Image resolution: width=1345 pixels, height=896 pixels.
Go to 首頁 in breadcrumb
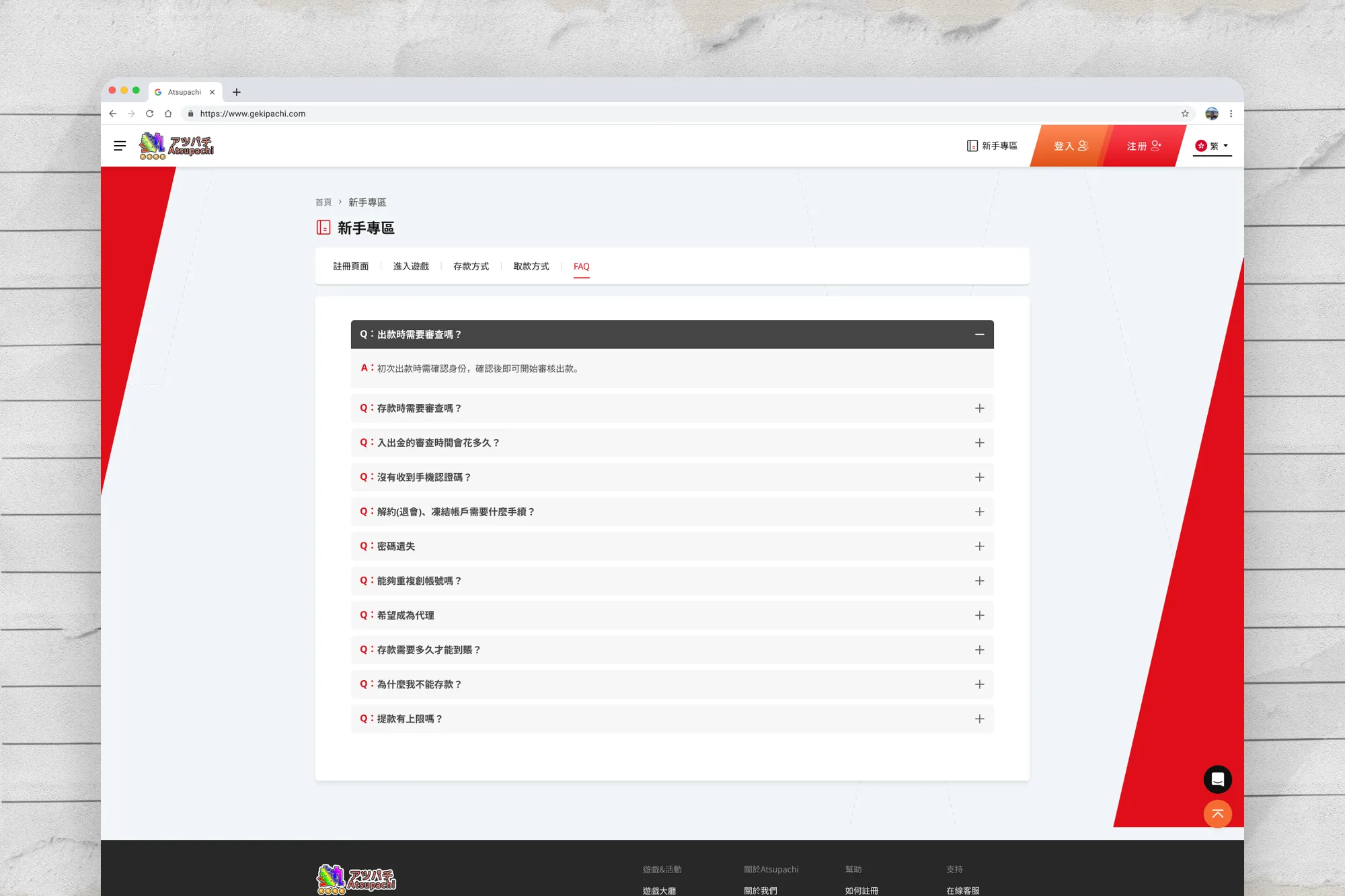(x=323, y=202)
